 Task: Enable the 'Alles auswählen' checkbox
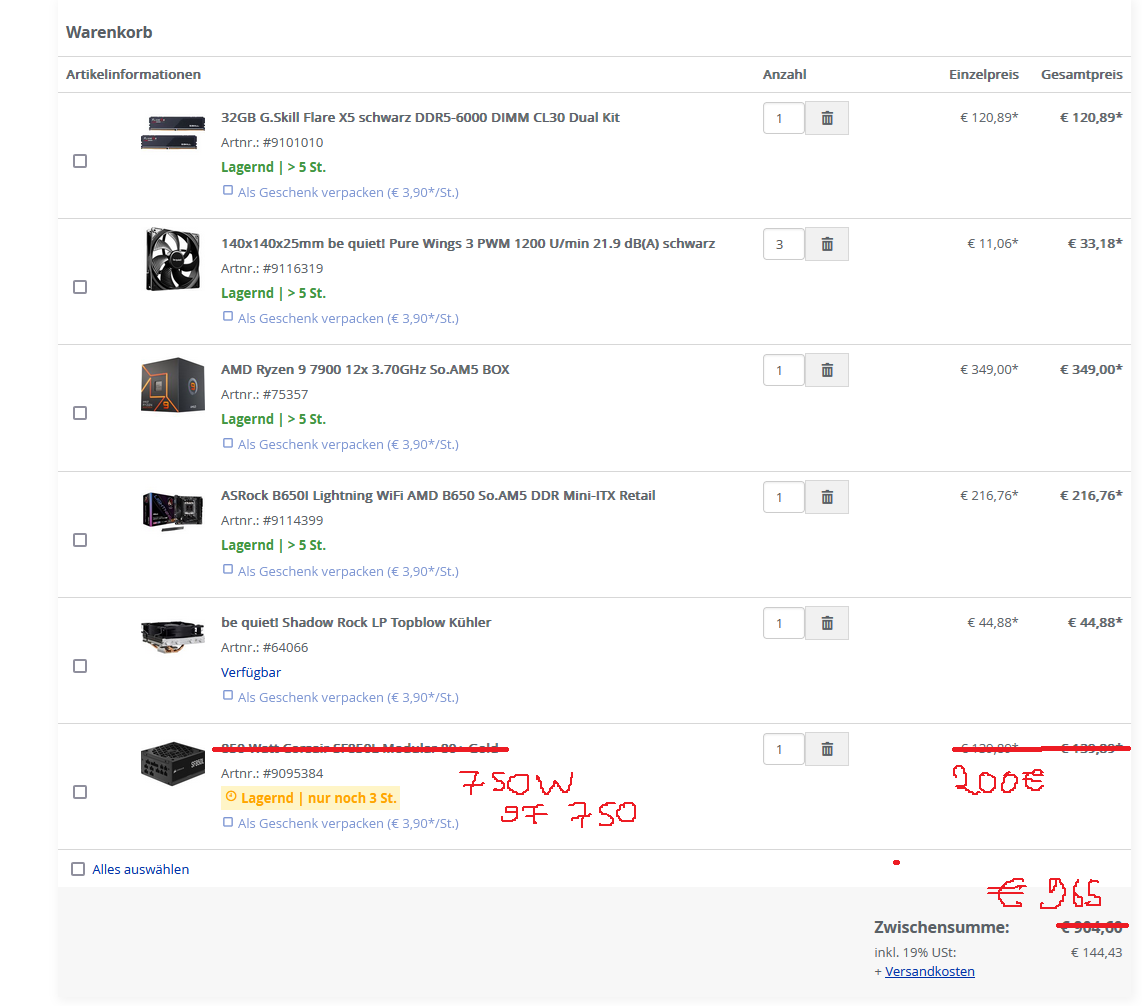click(x=78, y=869)
